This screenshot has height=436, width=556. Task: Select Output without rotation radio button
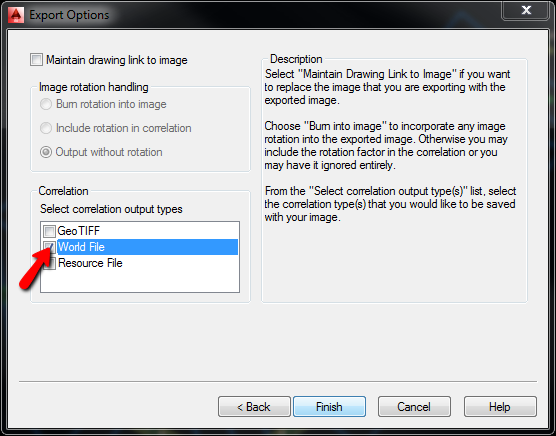(x=46, y=152)
